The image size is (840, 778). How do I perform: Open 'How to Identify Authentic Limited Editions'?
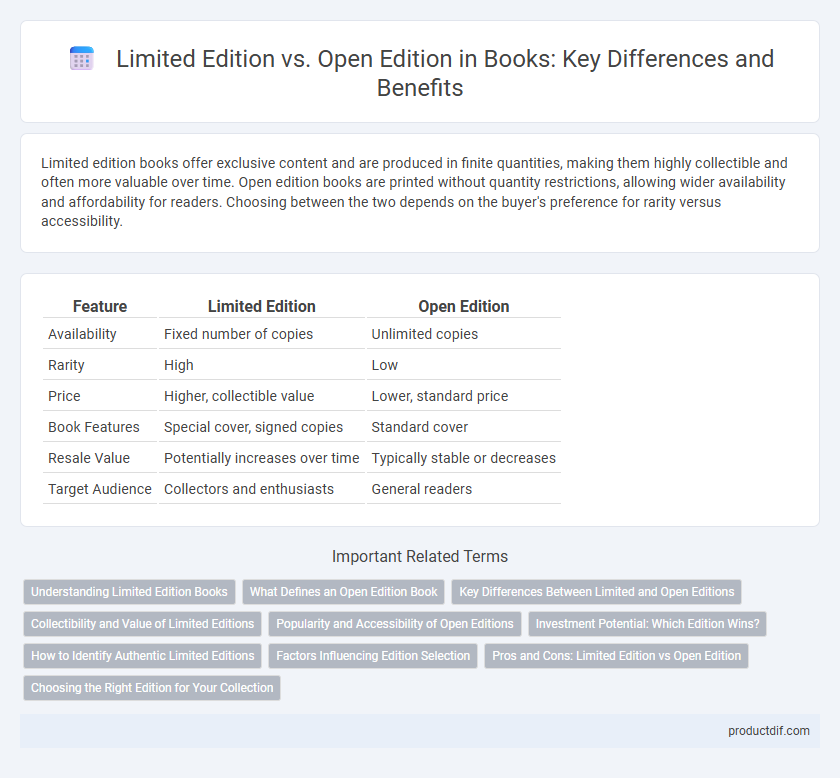pos(142,655)
